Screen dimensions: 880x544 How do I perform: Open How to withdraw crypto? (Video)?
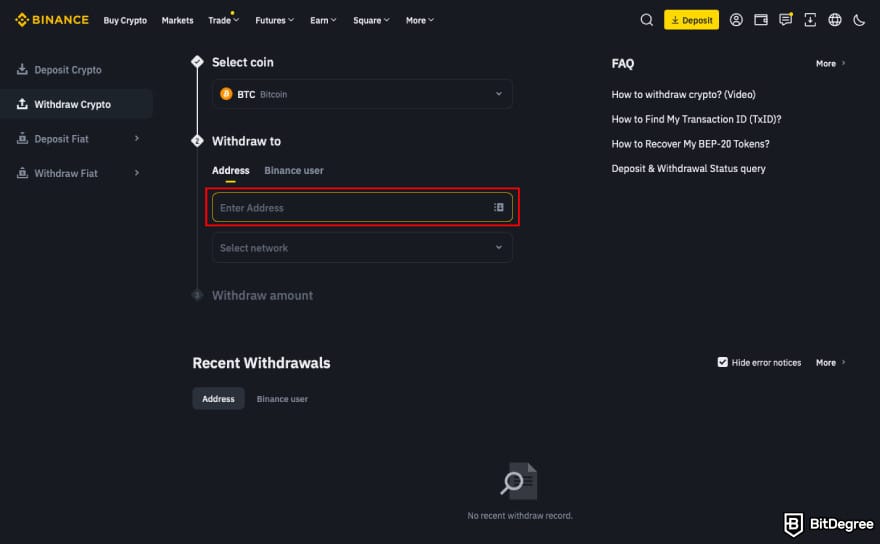(x=683, y=94)
